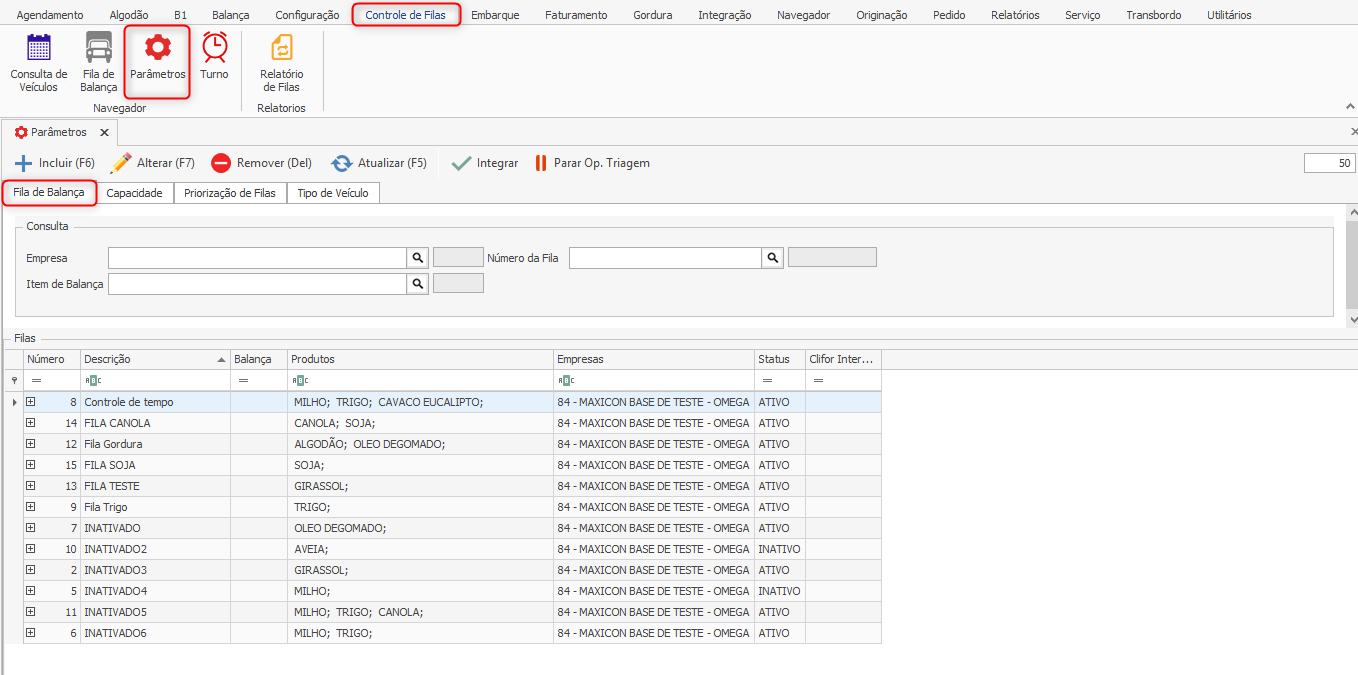The width and height of the screenshot is (1358, 675).
Task: Open Fila de Balança truck icon
Action: (x=99, y=48)
